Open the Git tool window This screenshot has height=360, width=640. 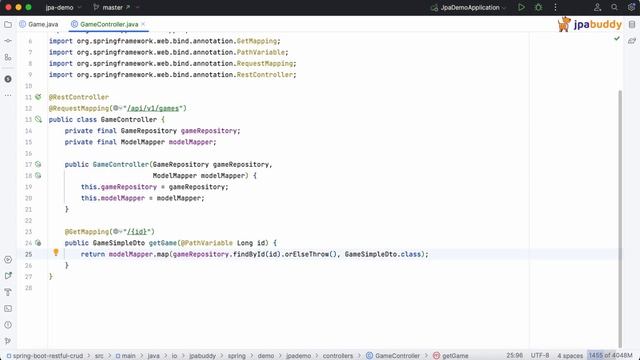[8, 341]
